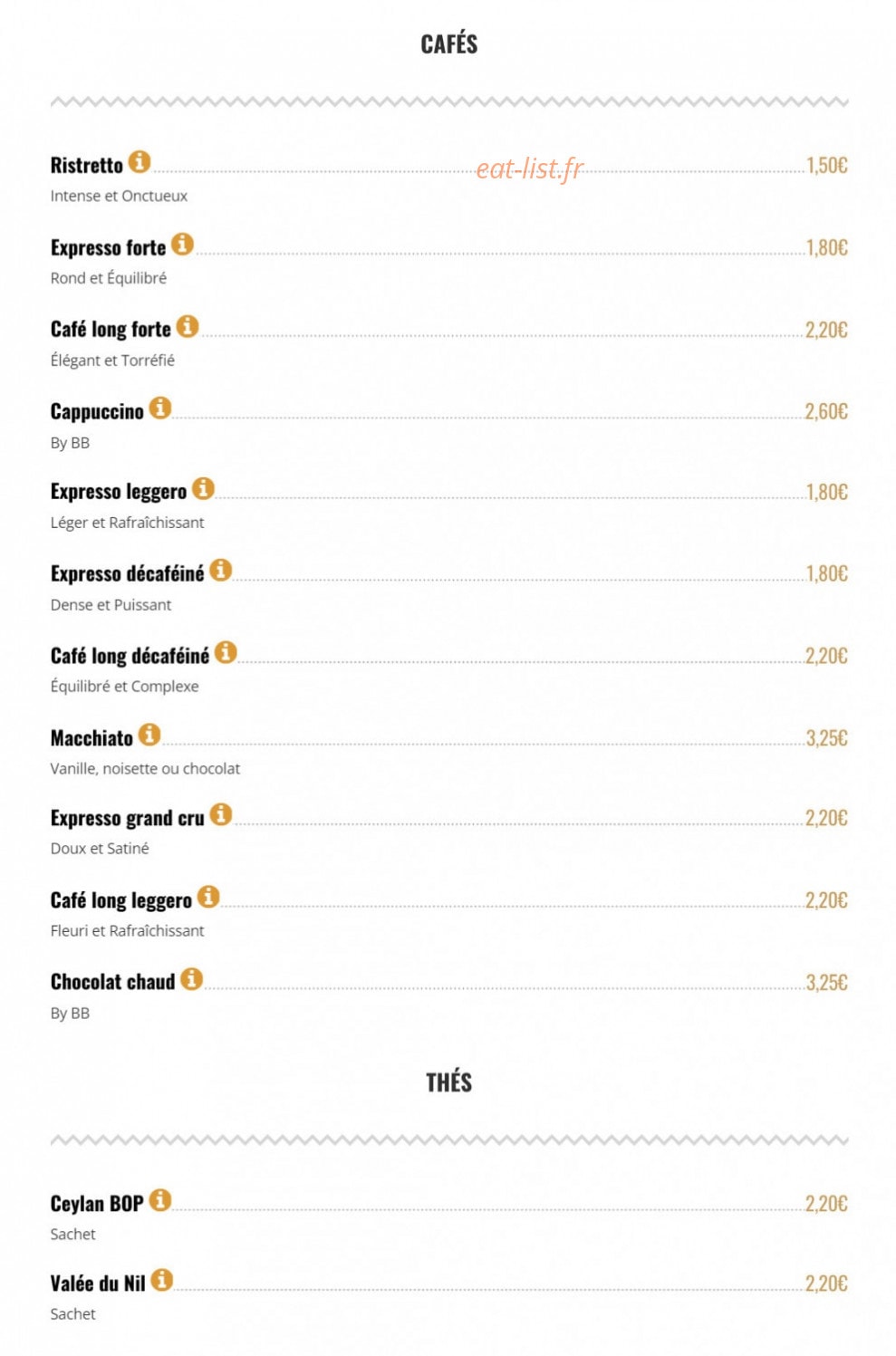Click Chocolat chaud item name

pyautogui.click(x=112, y=982)
